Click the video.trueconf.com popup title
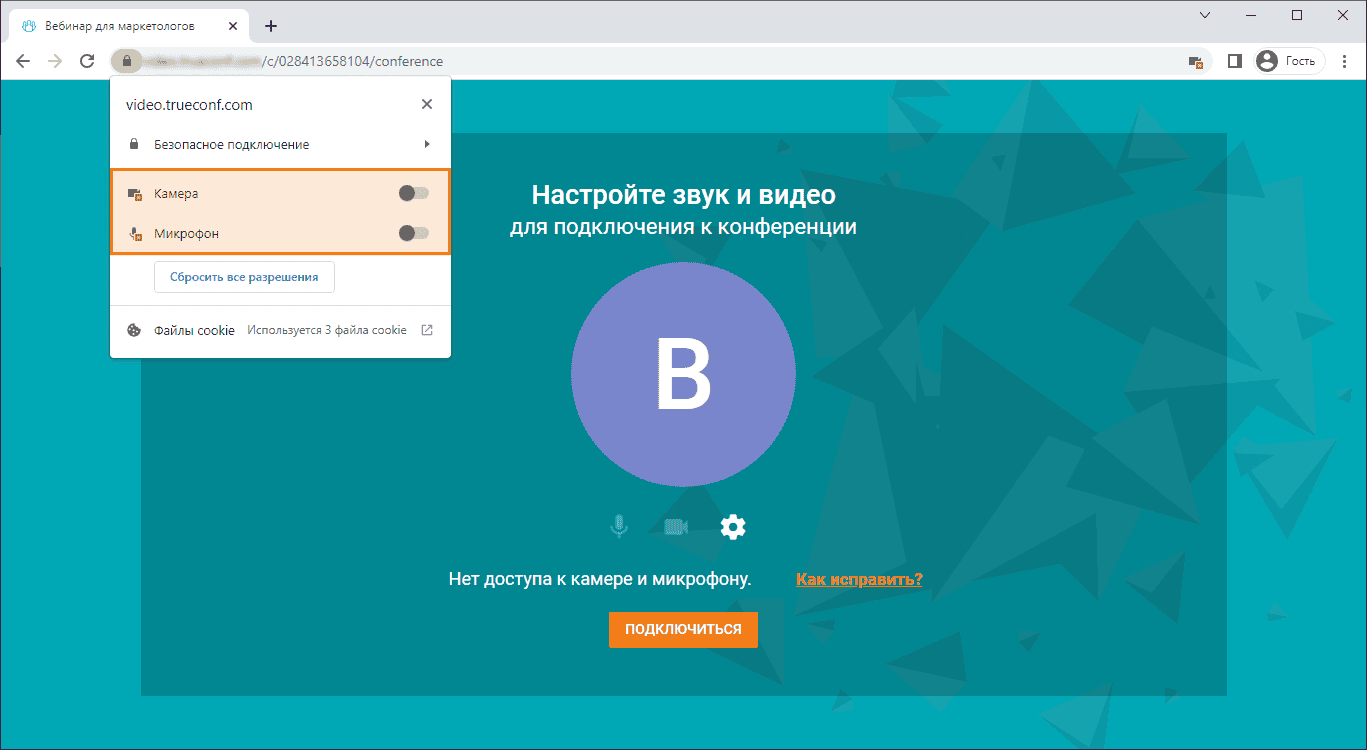This screenshot has height=750, width=1367. [x=189, y=104]
